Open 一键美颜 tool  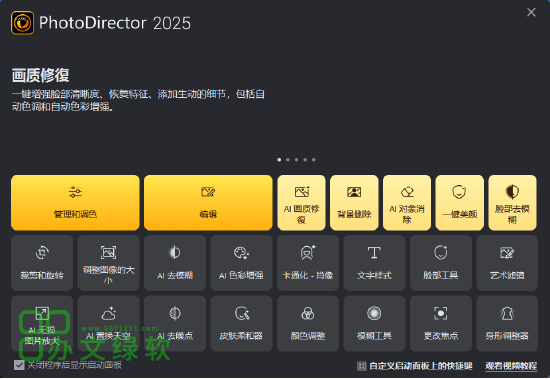[x=460, y=203]
